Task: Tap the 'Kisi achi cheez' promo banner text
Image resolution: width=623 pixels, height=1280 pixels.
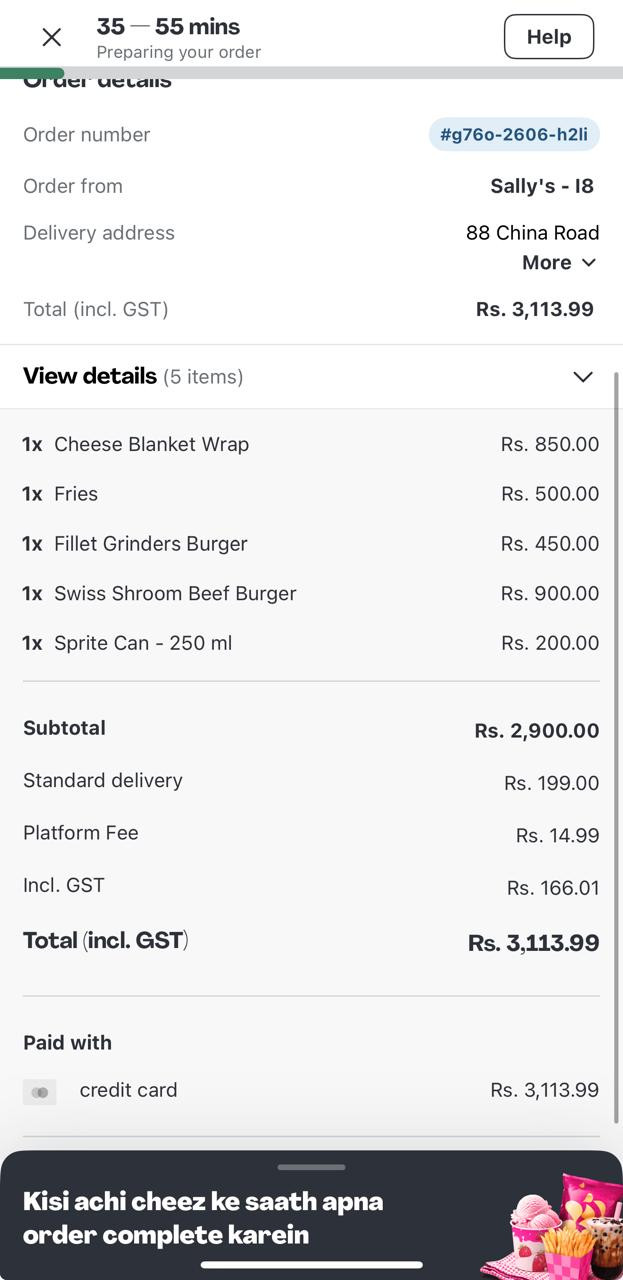Action: tap(203, 1217)
